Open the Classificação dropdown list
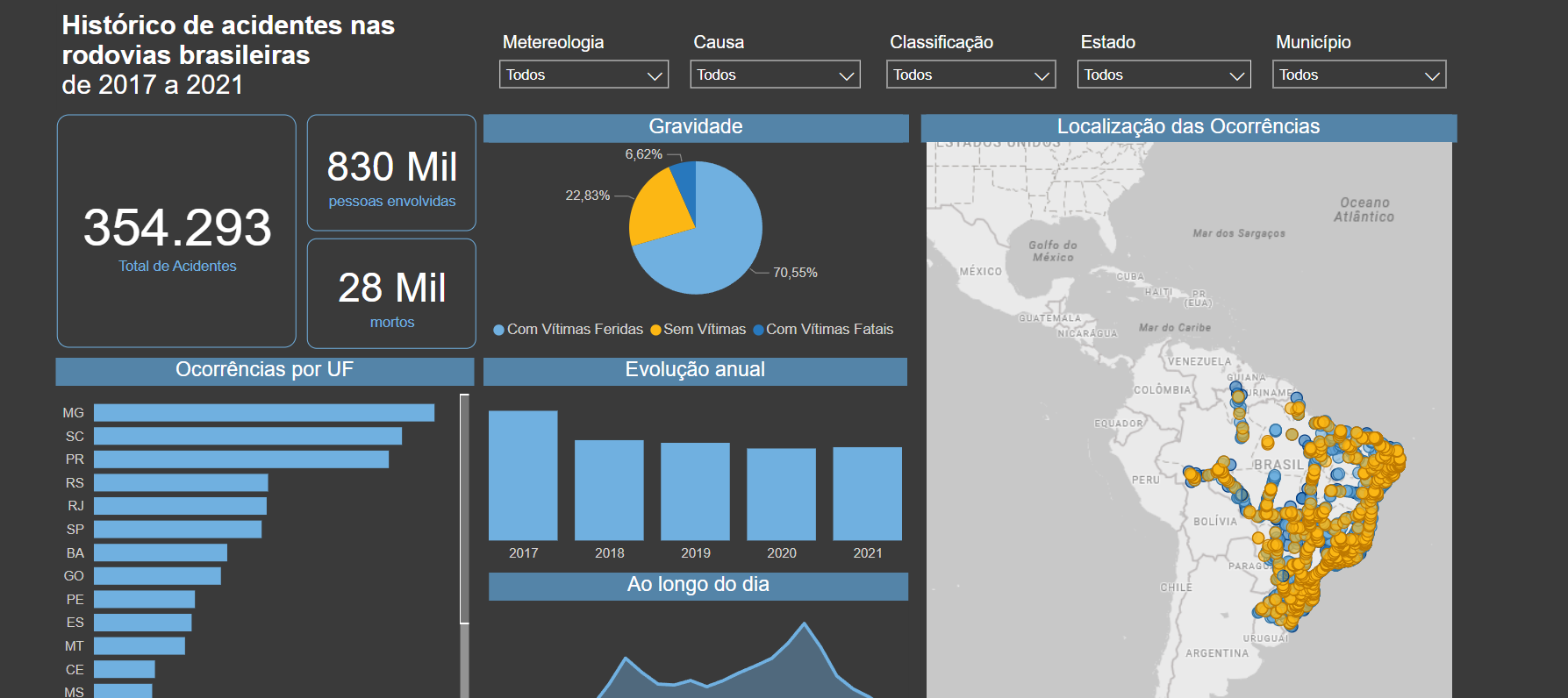 click(970, 75)
